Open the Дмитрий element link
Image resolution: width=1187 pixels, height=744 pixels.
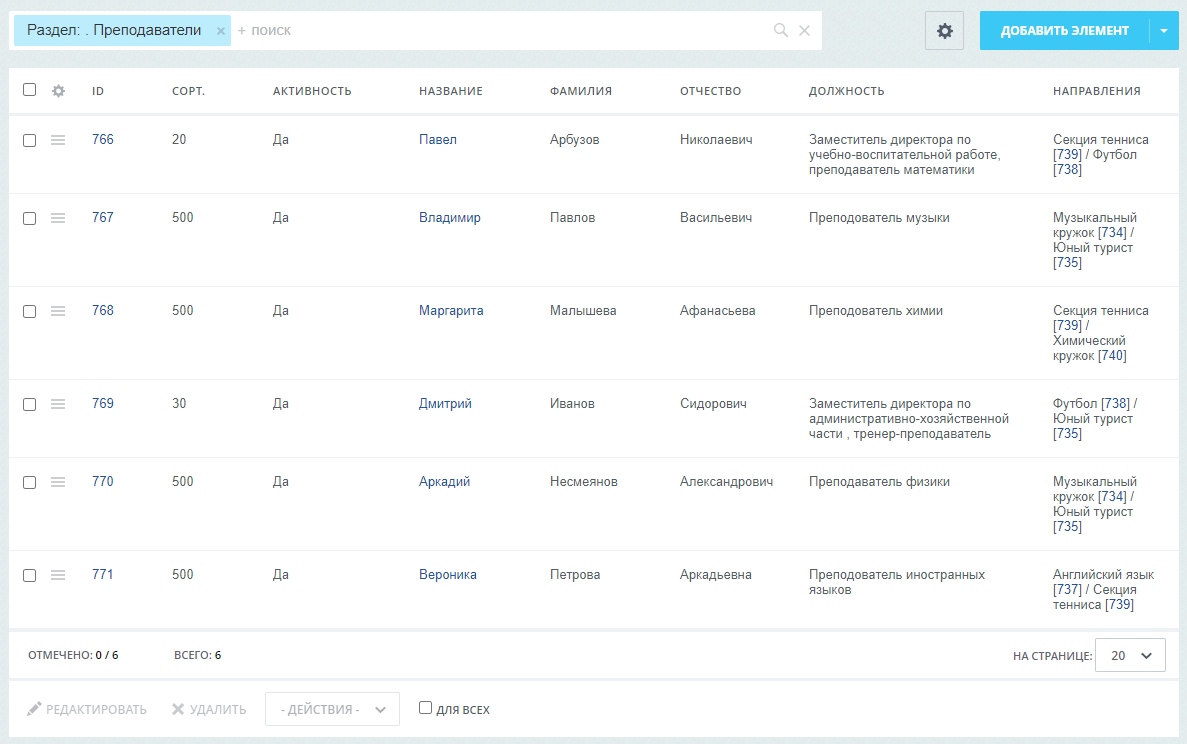point(445,403)
